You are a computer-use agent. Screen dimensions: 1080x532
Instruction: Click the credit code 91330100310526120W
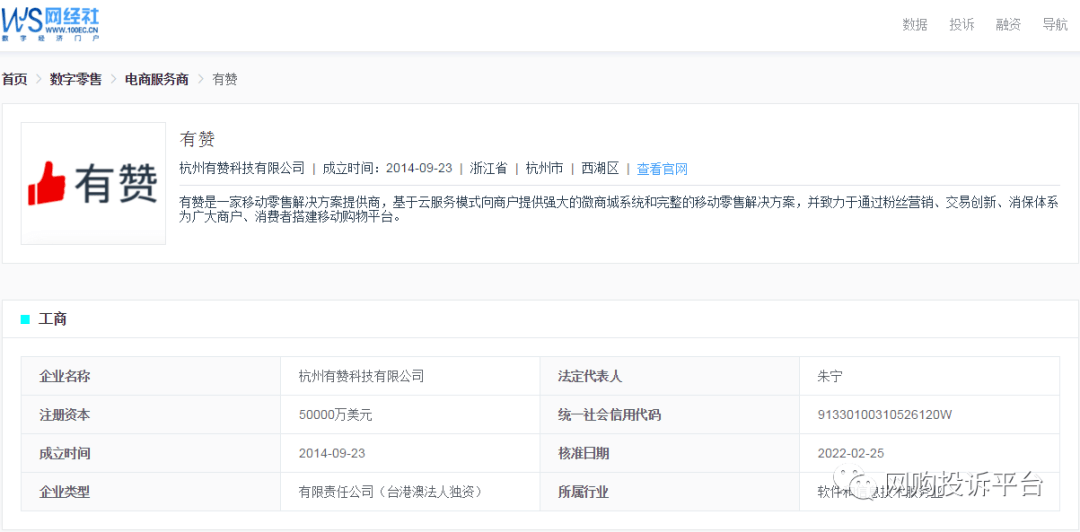(884, 415)
